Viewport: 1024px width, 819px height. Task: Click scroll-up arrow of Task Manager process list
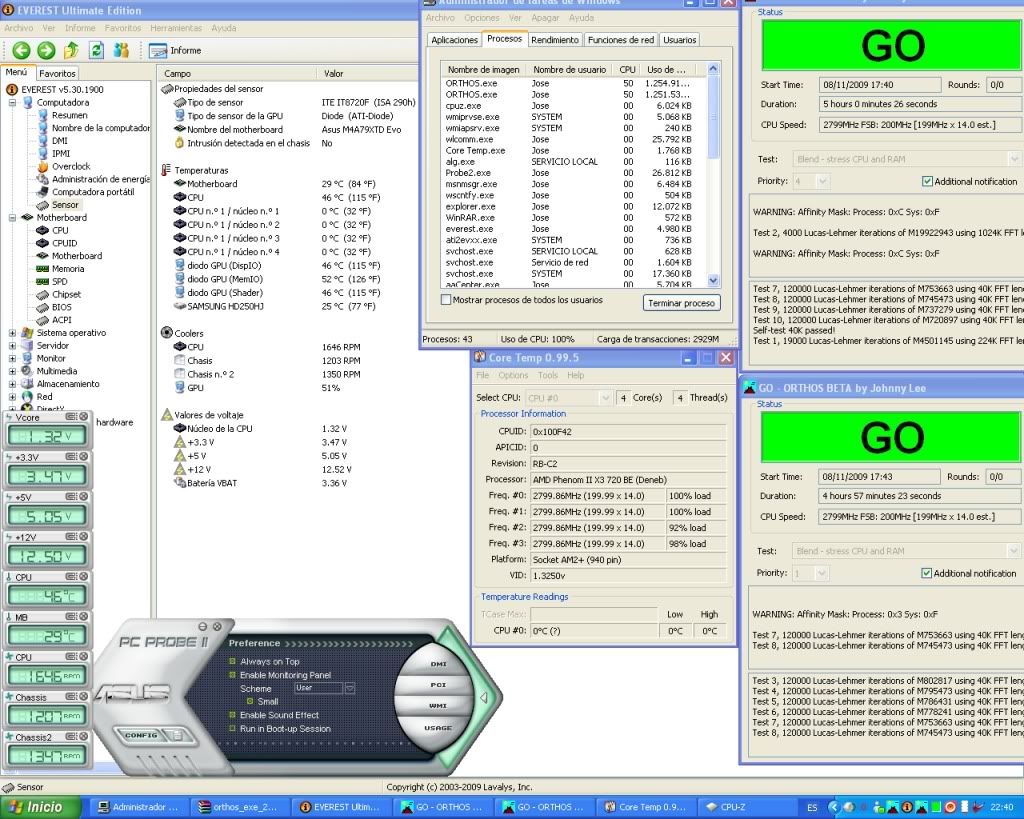[x=713, y=69]
